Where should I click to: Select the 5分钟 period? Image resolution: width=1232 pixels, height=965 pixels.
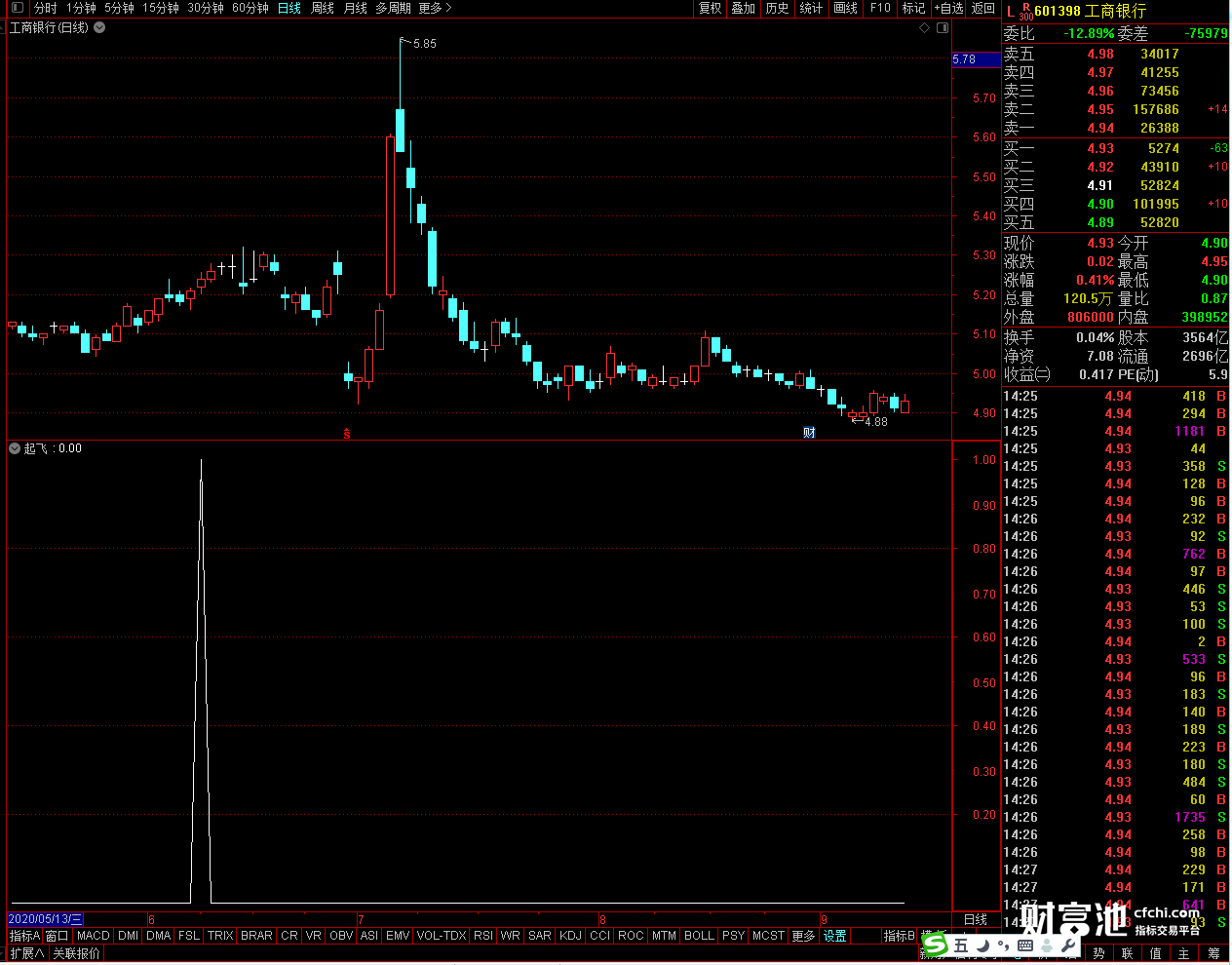119,8
